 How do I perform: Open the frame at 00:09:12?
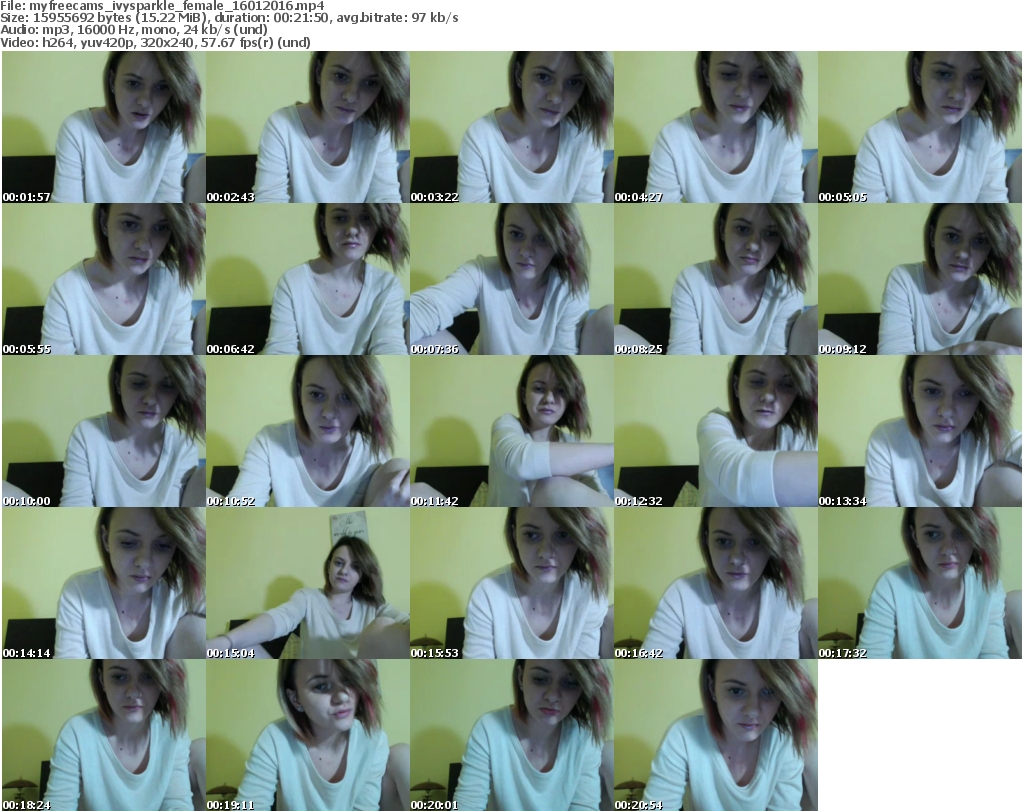click(920, 279)
